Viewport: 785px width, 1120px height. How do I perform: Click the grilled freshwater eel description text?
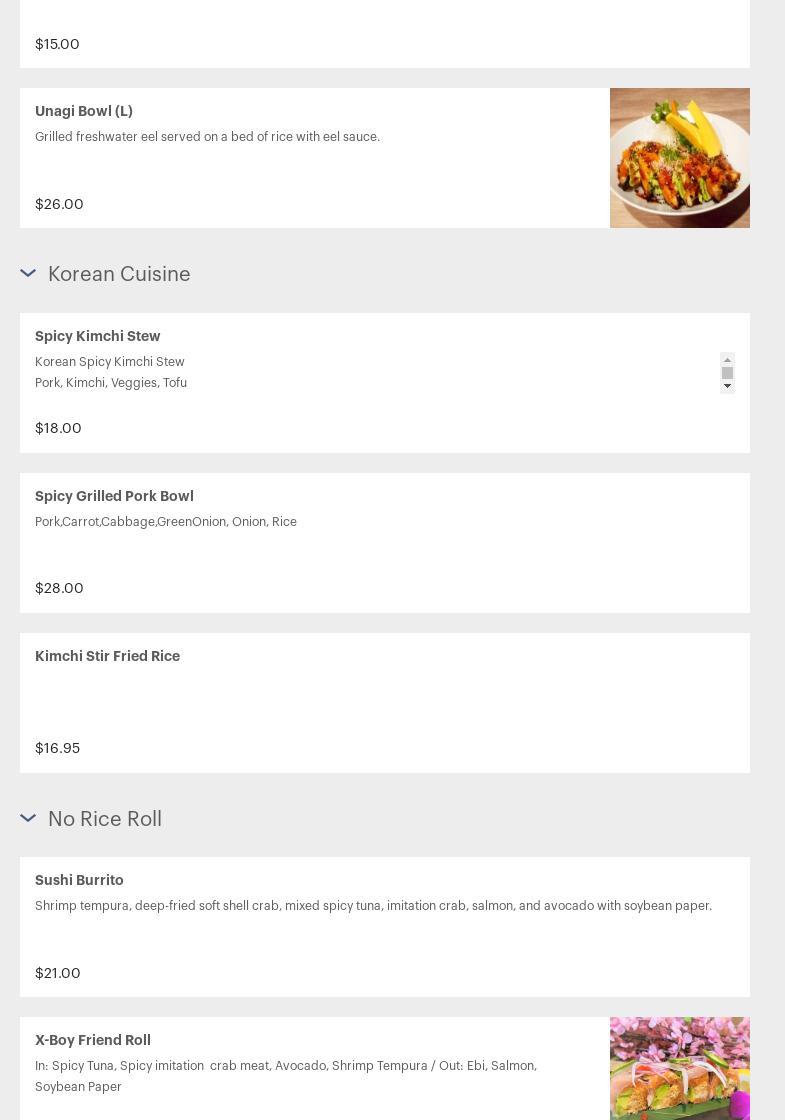(207, 137)
